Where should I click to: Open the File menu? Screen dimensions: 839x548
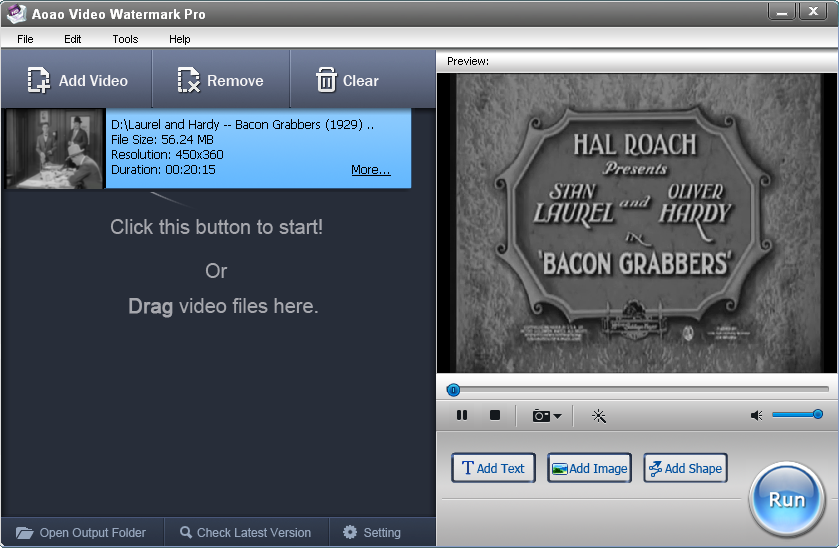click(25, 39)
